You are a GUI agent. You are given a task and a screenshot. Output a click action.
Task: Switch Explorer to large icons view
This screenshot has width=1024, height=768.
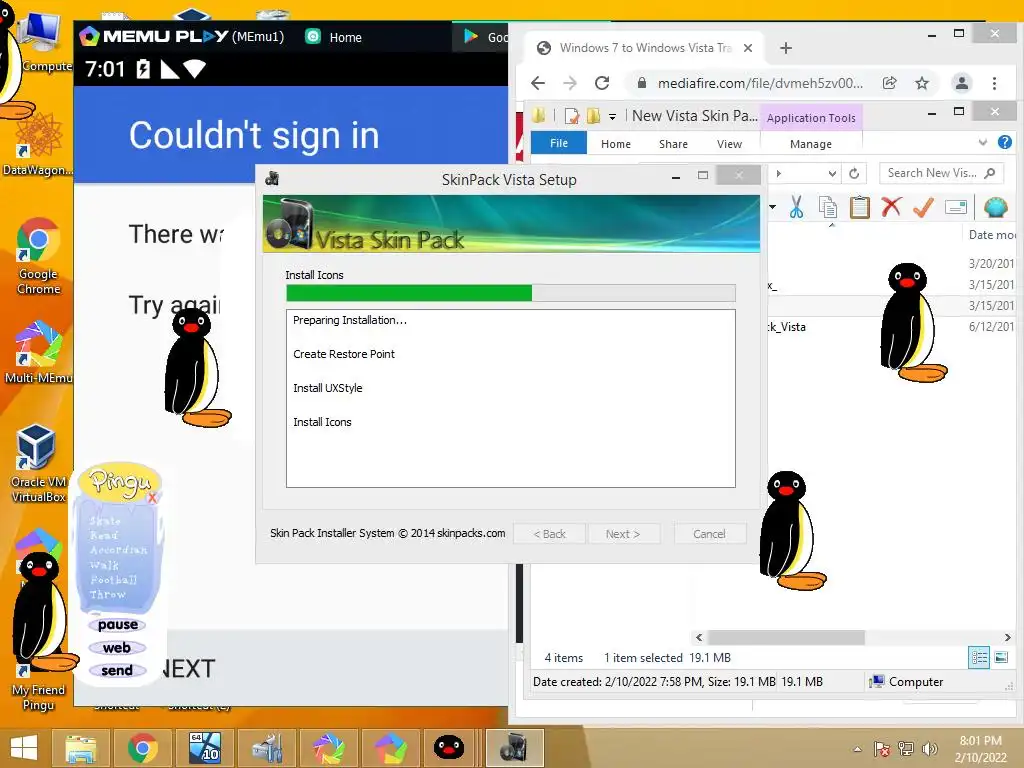coord(1000,657)
